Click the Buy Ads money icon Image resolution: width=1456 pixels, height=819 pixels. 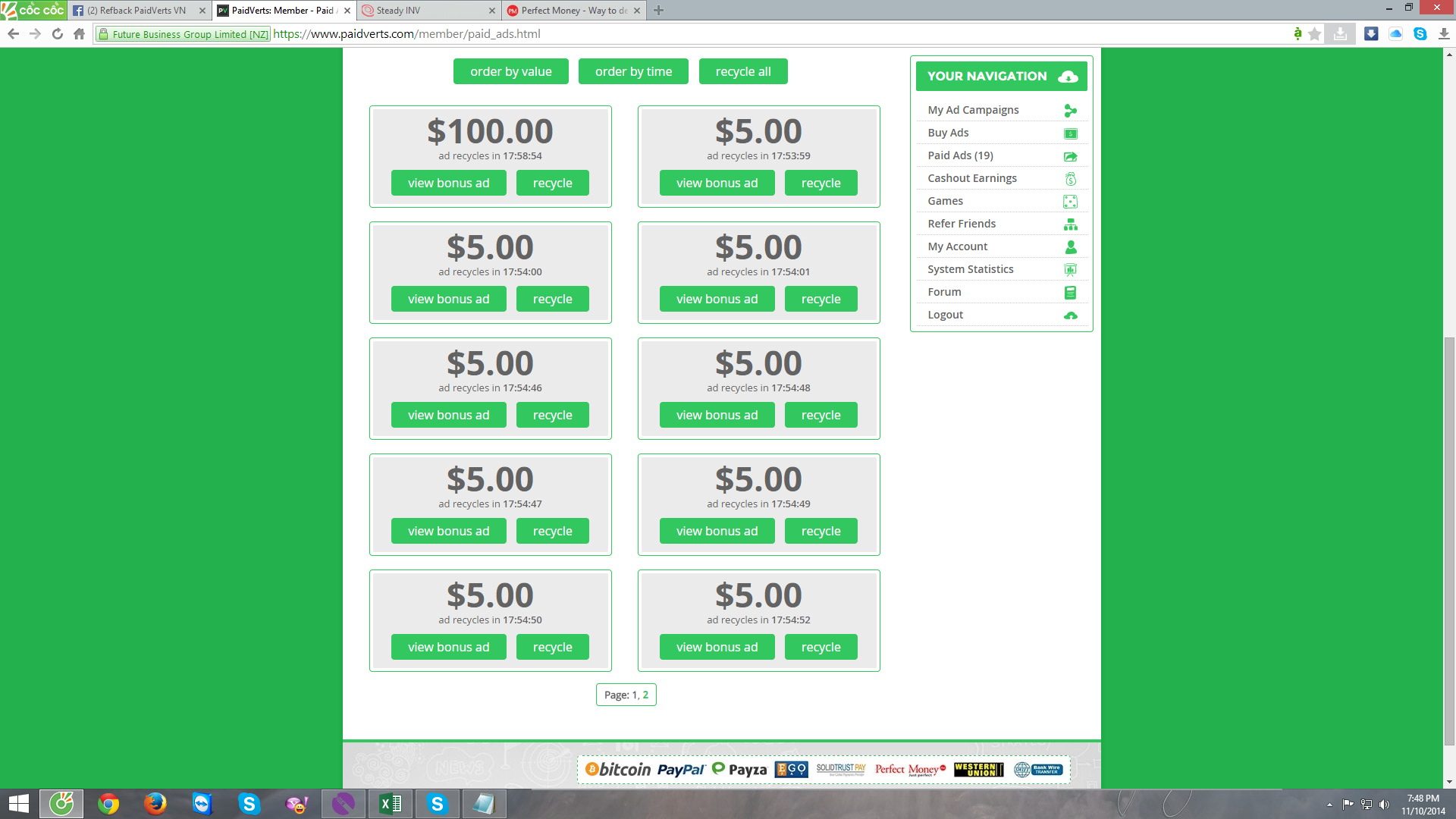coord(1070,133)
